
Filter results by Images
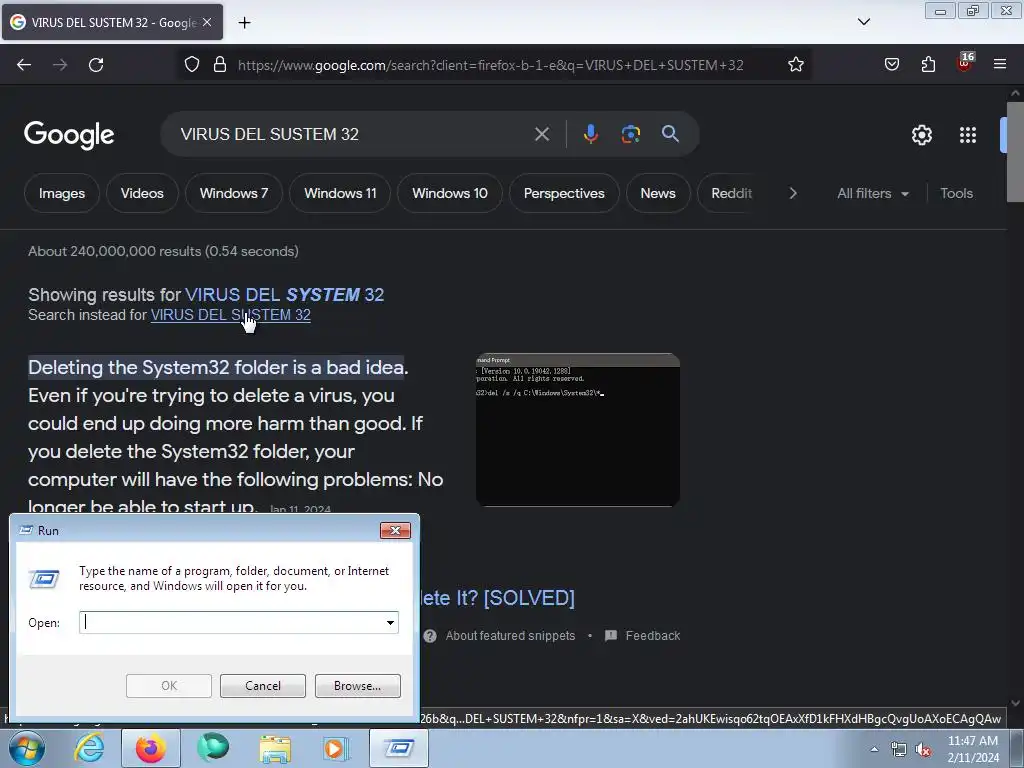tap(62, 193)
